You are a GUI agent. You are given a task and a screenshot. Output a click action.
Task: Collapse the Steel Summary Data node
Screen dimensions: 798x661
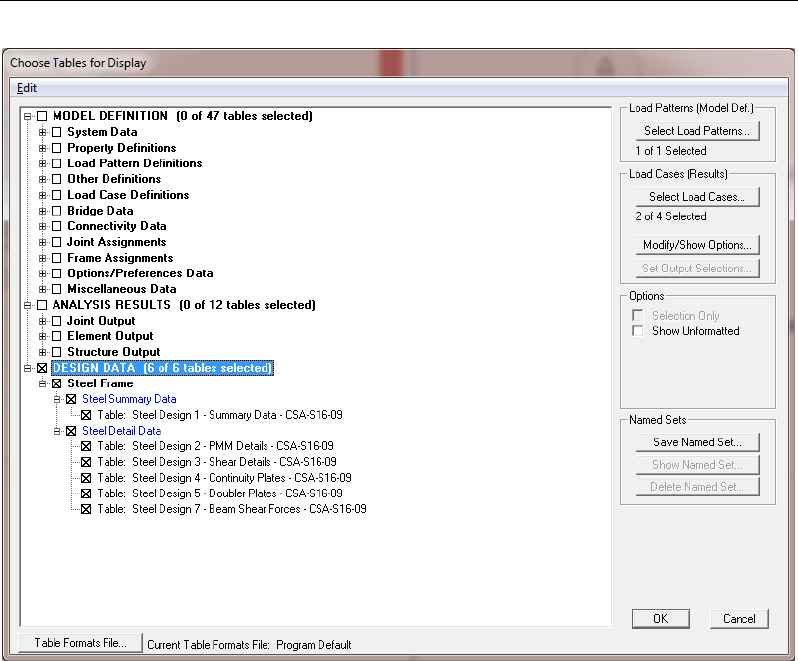pos(57,399)
